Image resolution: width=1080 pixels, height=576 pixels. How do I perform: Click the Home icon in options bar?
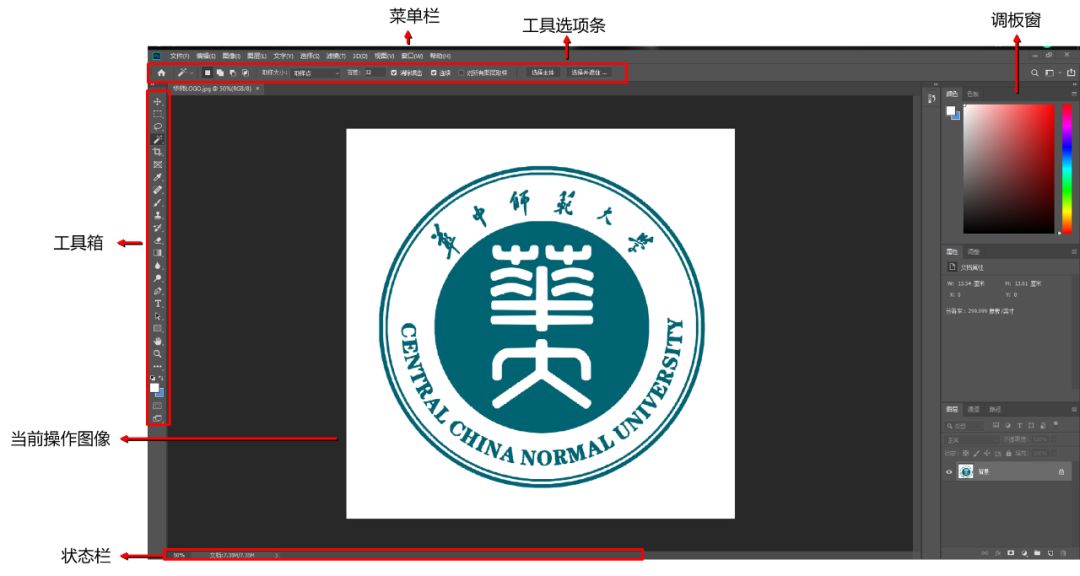(161, 72)
